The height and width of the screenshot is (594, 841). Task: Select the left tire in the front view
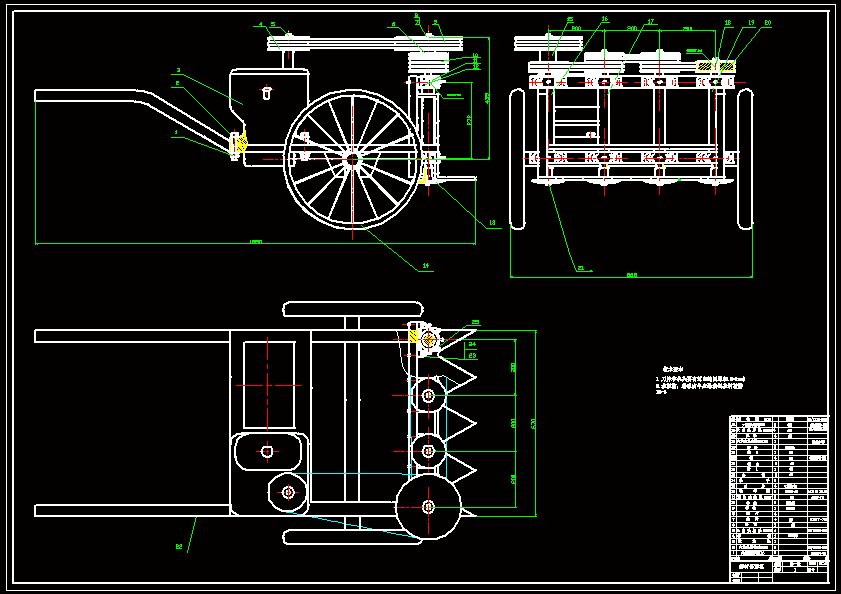pyautogui.click(x=518, y=158)
